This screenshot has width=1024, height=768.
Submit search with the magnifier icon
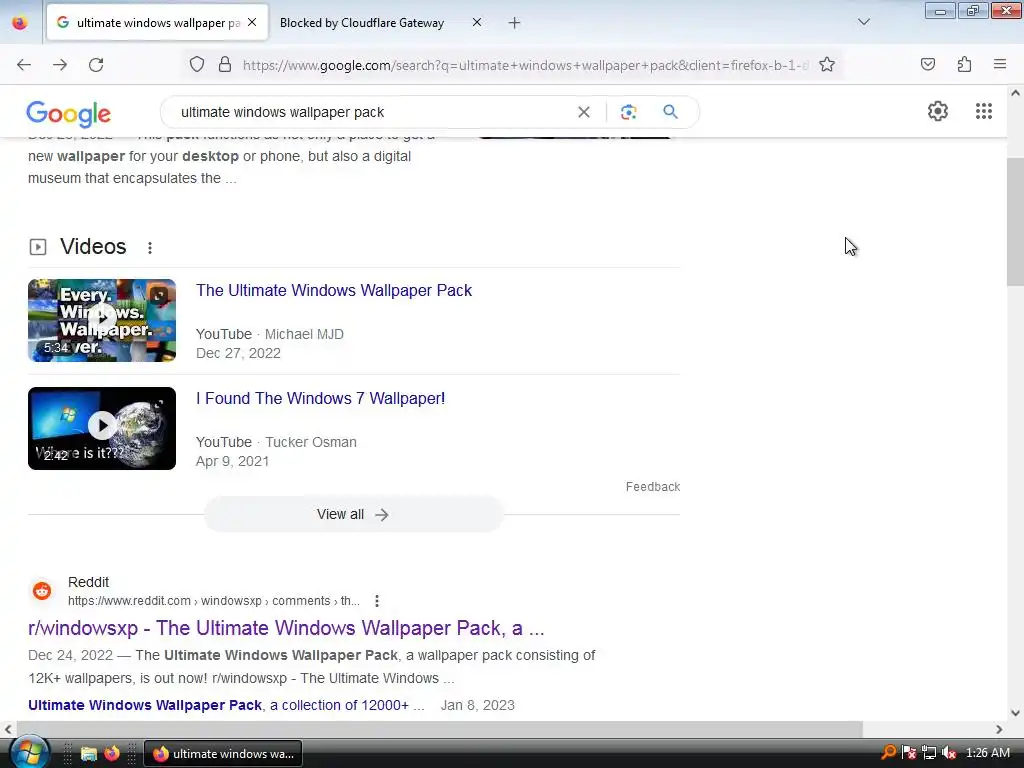(x=670, y=112)
